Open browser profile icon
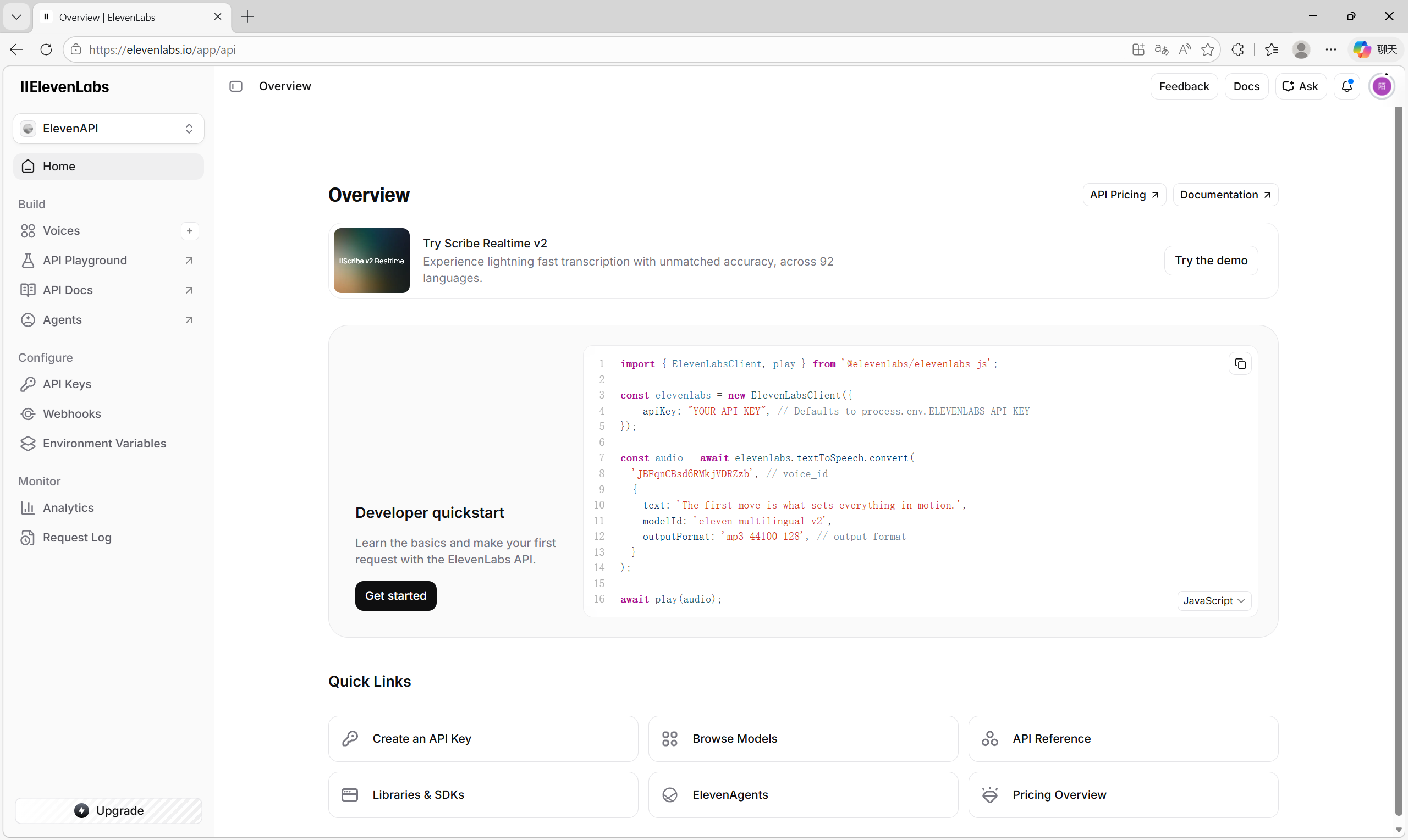1408x840 pixels. pyautogui.click(x=1301, y=49)
